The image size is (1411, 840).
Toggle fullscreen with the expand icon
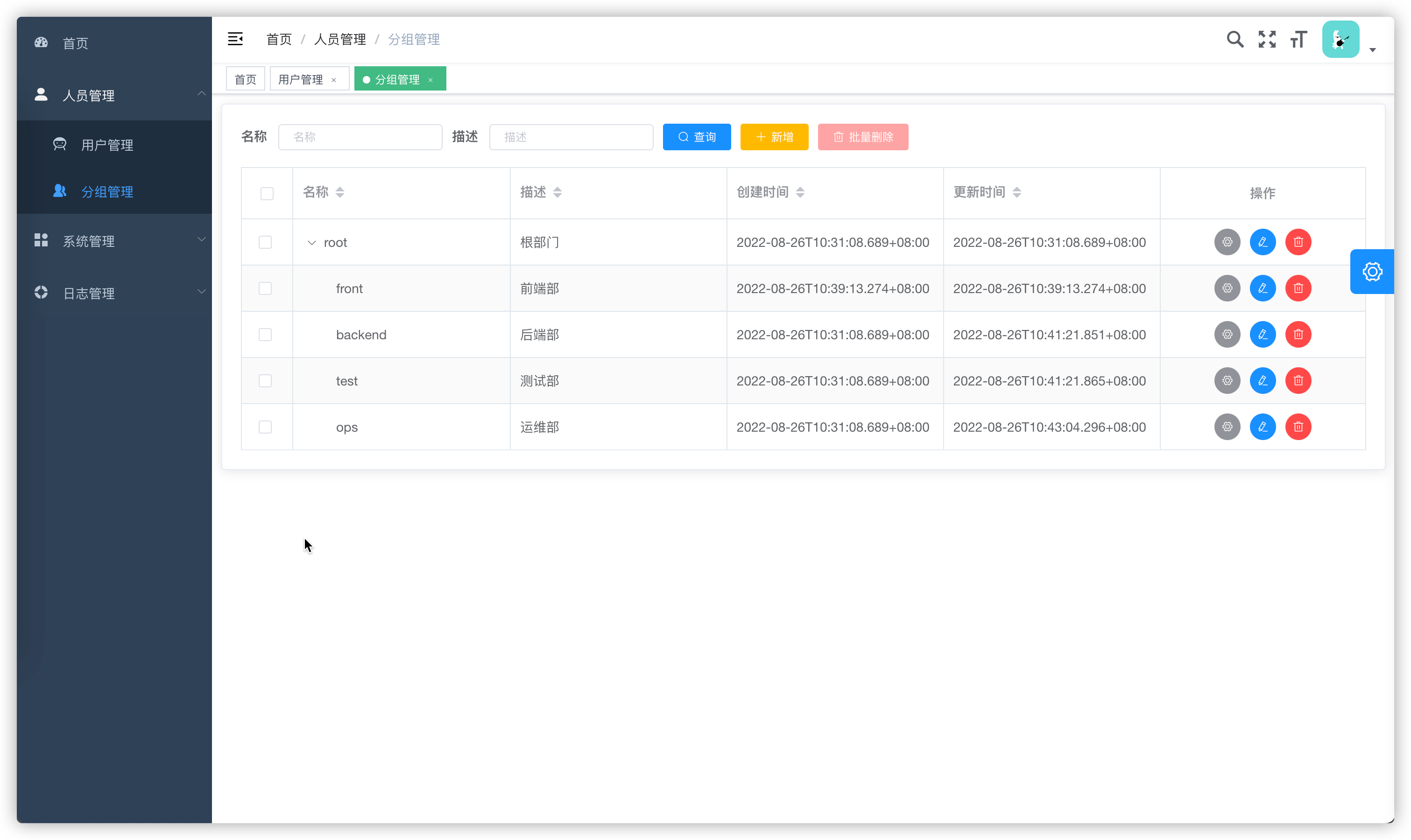(x=1267, y=39)
